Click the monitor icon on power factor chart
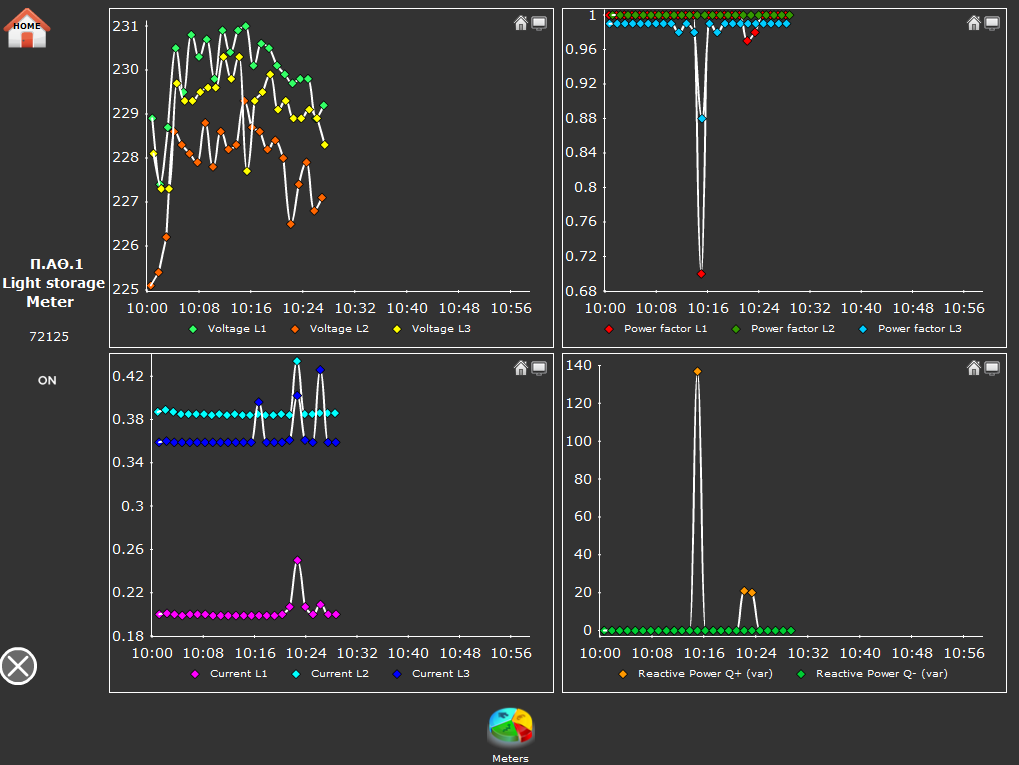Viewport: 1019px width, 765px height. tap(992, 23)
